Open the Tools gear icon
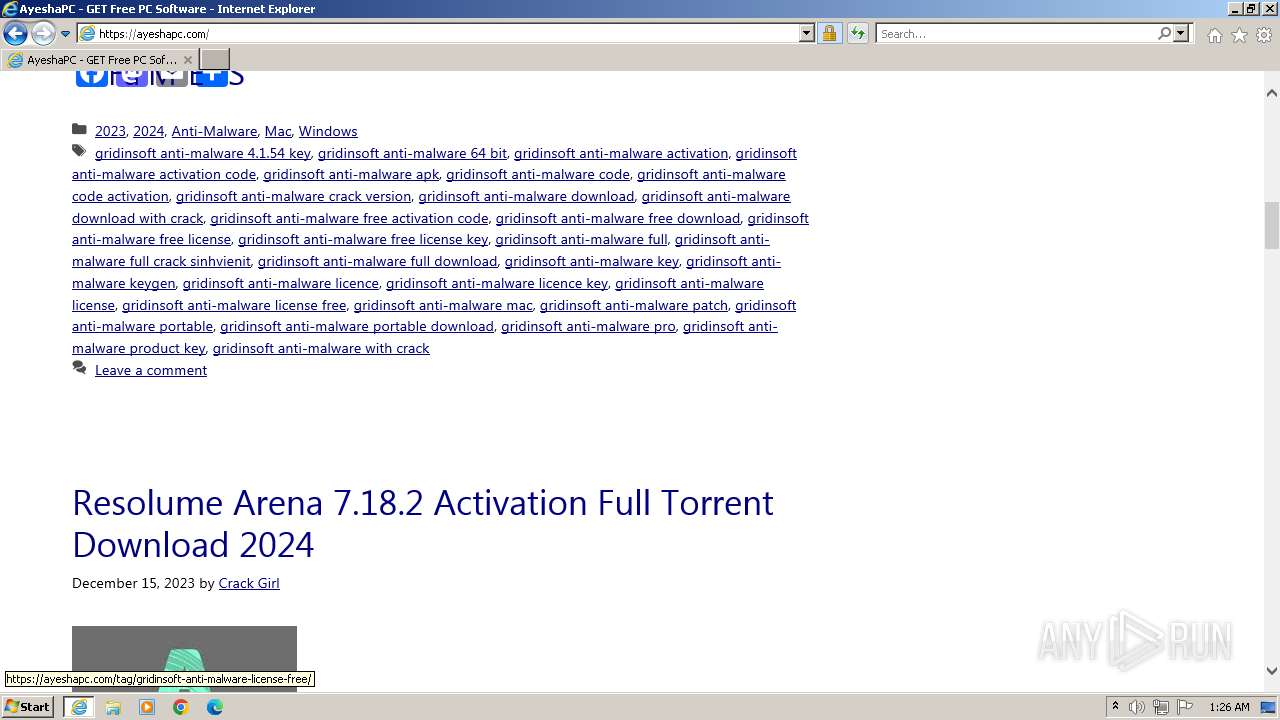 point(1264,35)
